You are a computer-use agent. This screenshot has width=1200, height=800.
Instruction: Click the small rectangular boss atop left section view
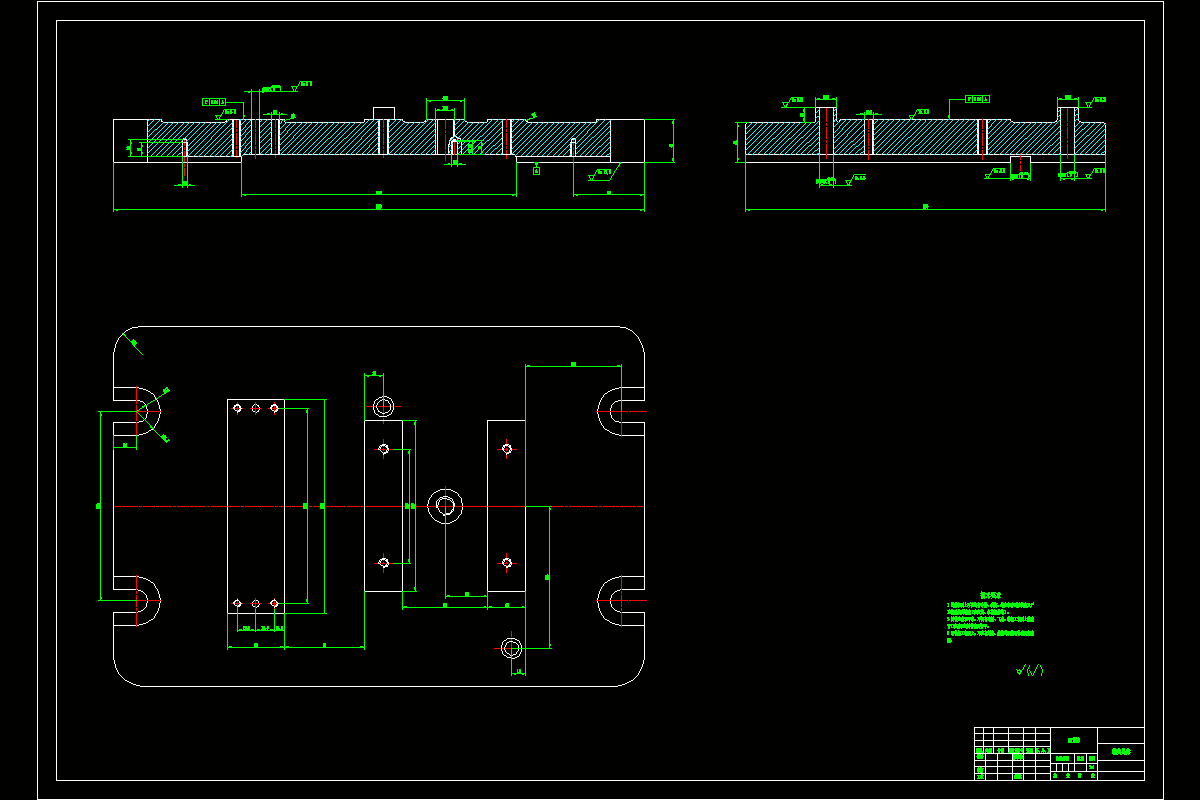(385, 113)
